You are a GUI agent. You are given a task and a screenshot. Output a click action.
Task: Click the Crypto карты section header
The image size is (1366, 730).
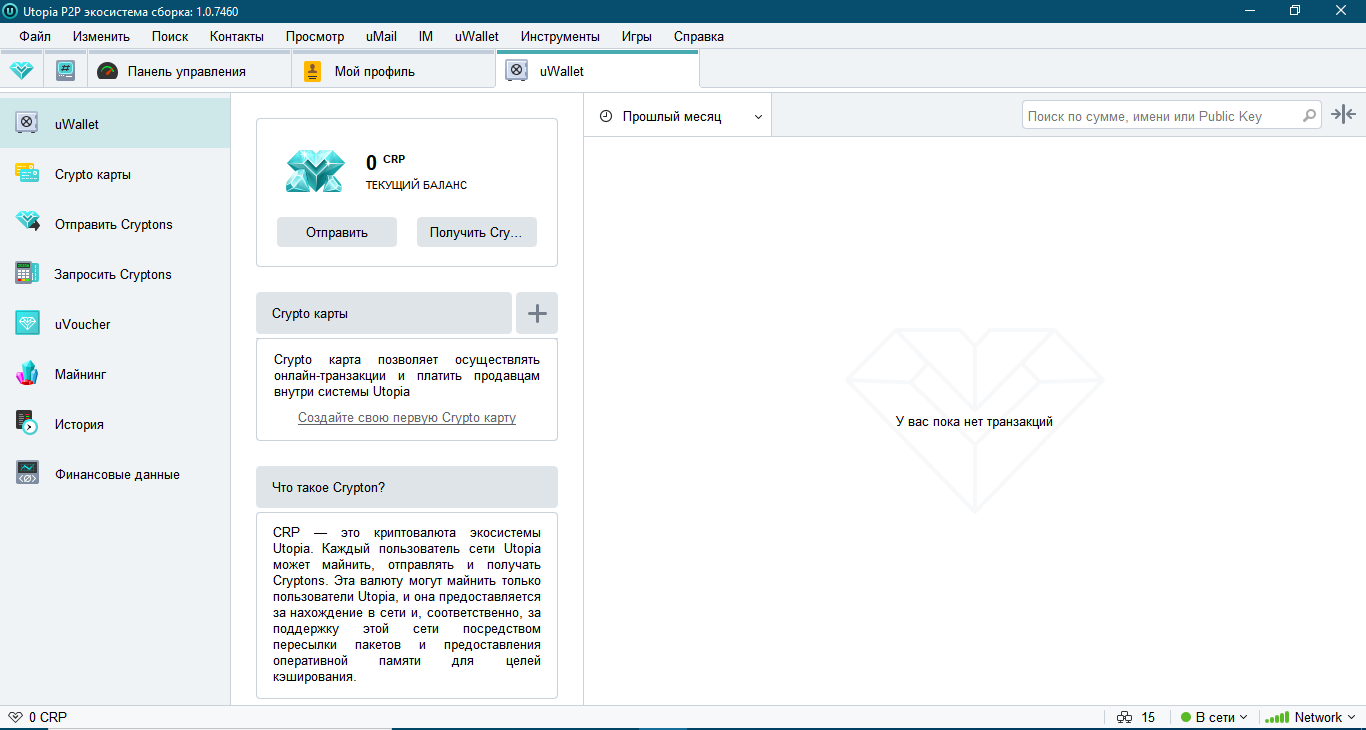pyautogui.click(x=384, y=313)
